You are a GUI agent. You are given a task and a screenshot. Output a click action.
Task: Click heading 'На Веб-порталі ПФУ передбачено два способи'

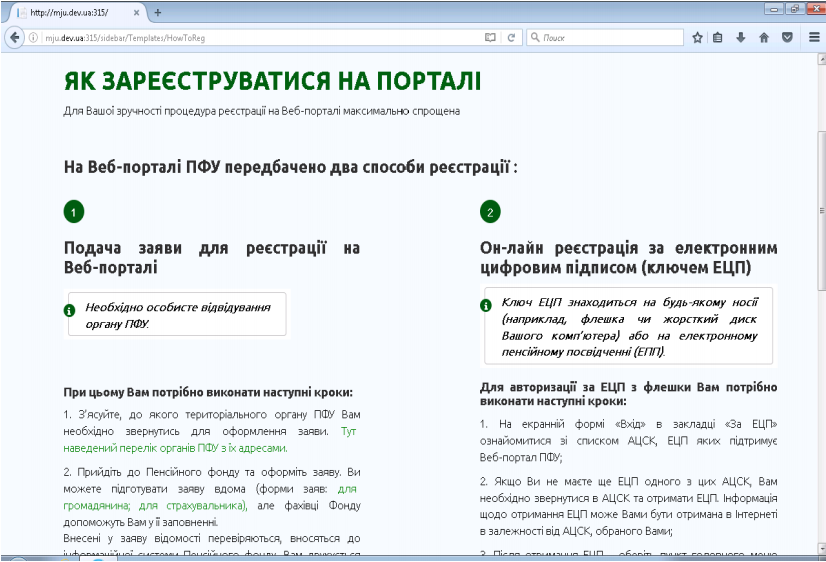(x=290, y=167)
